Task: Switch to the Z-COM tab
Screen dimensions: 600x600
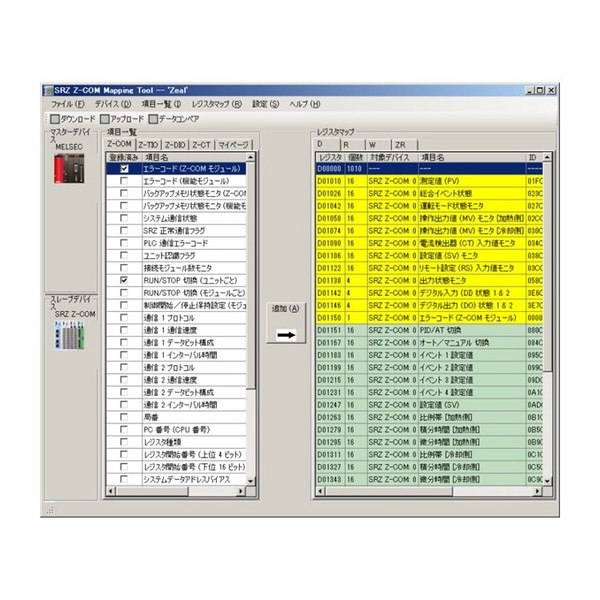Action: (119, 144)
